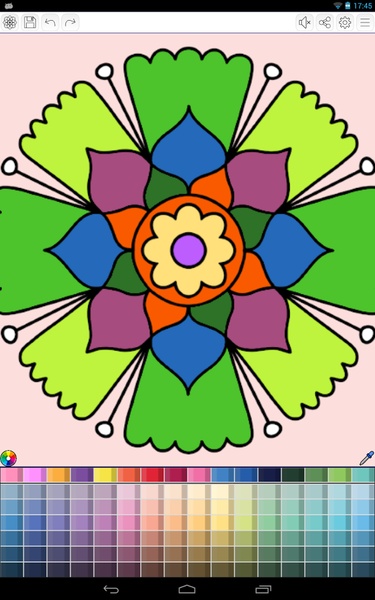Image resolution: width=375 pixels, height=600 pixels.
Task: Save the drawing with the floppy disk icon
Action: pyautogui.click(x=30, y=22)
